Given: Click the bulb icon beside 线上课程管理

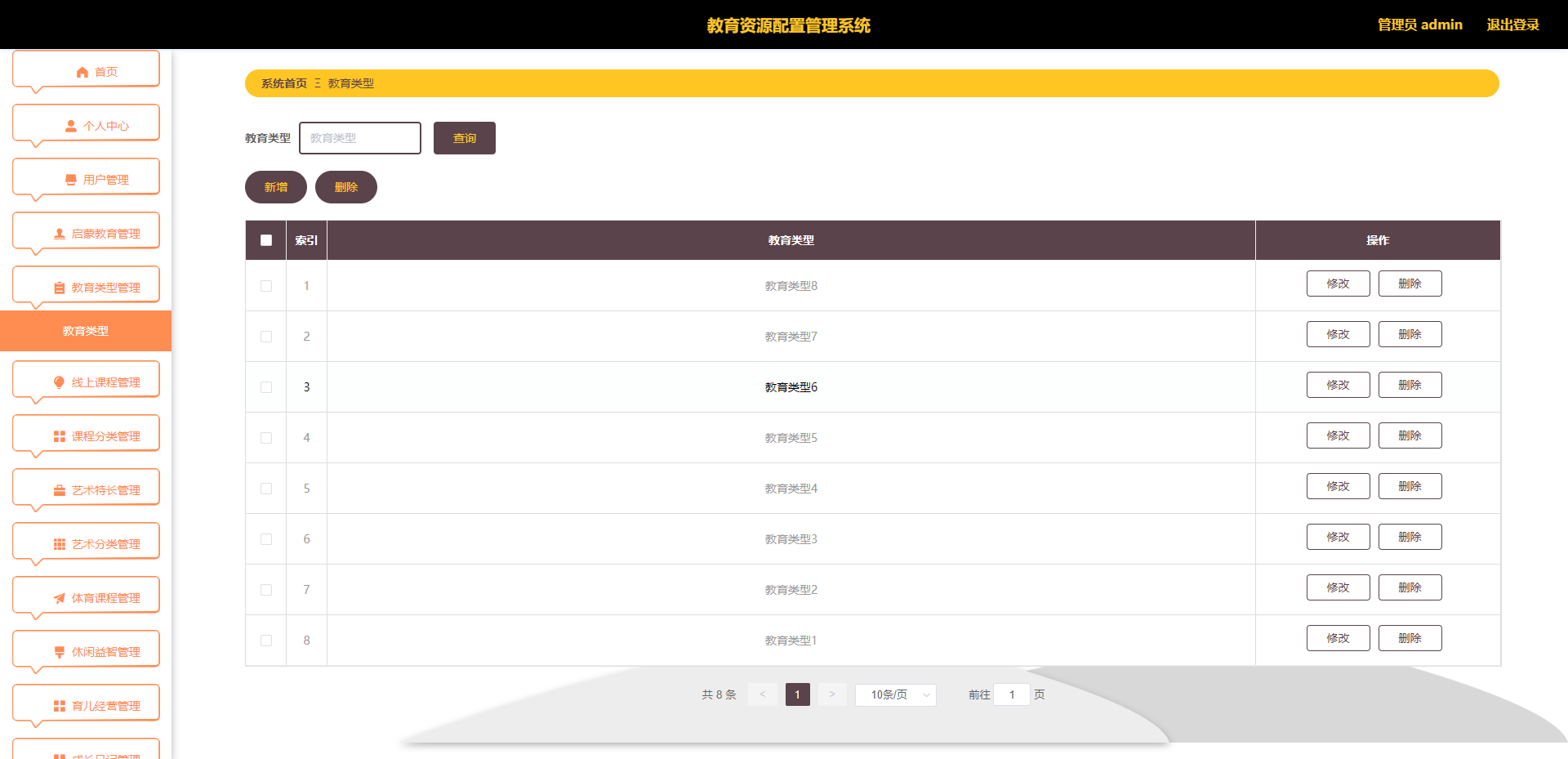Looking at the screenshot, I should point(60,382).
